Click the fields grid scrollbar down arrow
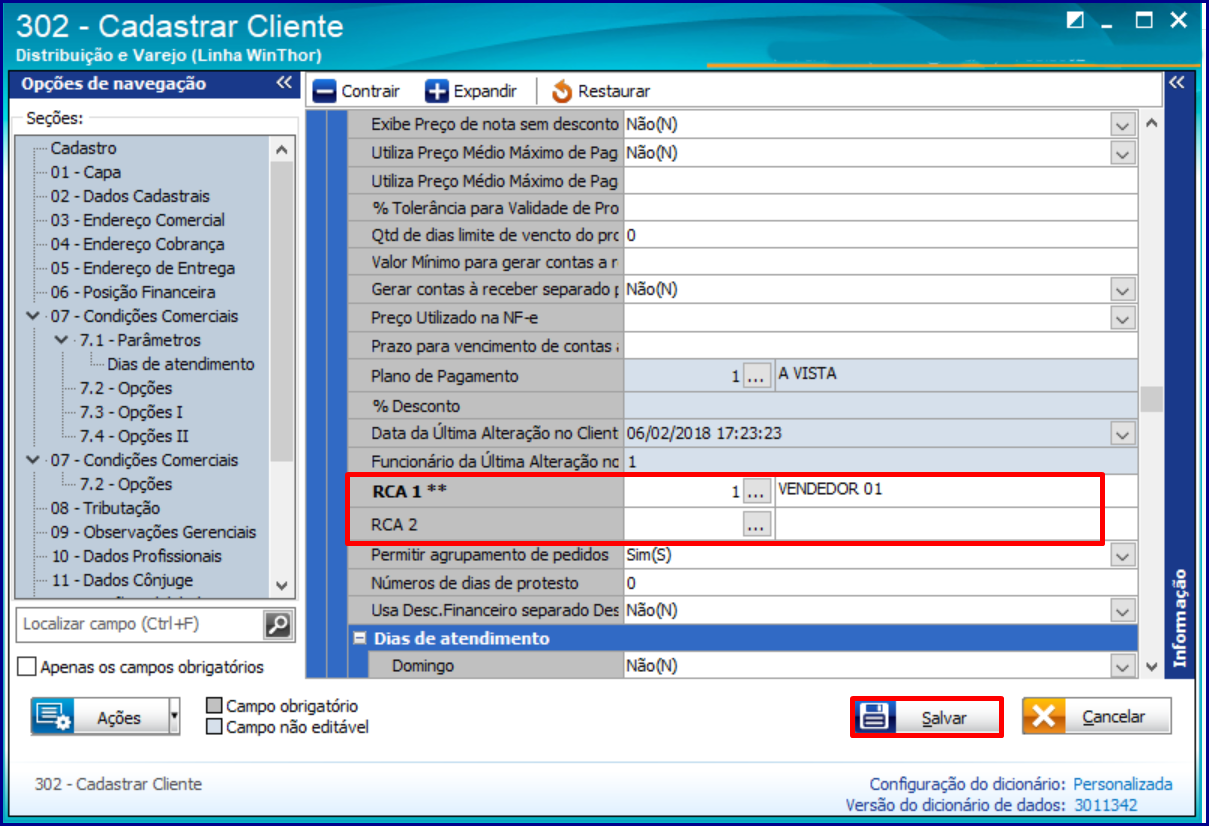This screenshot has width=1209, height=826. [1151, 666]
